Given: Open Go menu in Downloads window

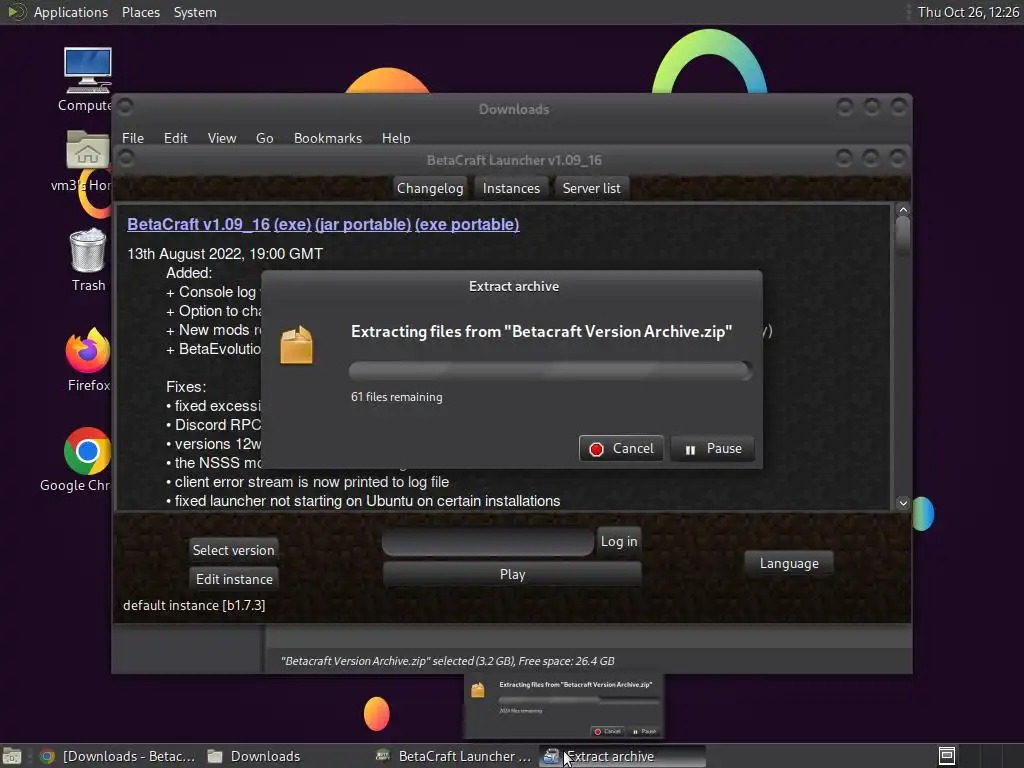Looking at the screenshot, I should click(264, 138).
